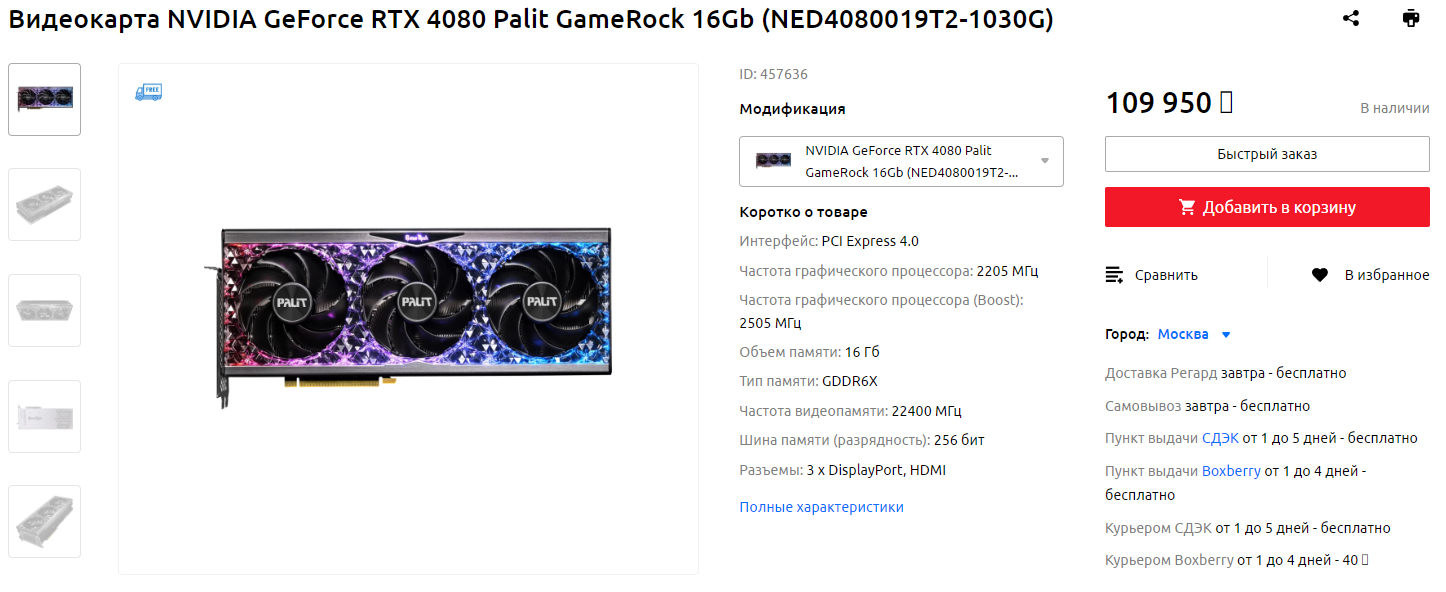Click the compare list icon

1114,275
